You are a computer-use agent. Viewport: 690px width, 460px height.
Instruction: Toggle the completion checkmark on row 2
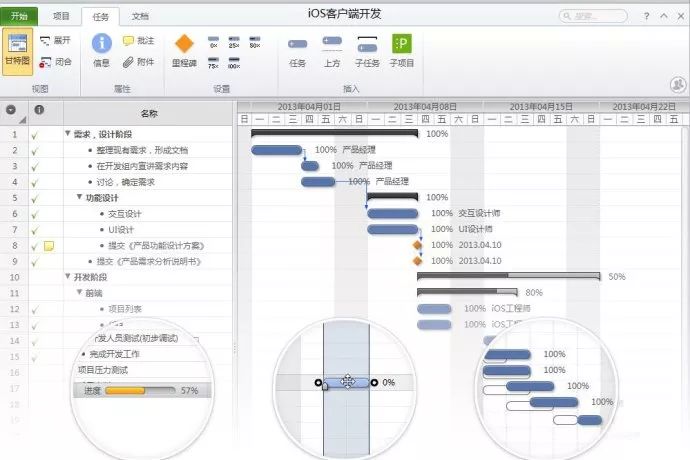pos(35,151)
